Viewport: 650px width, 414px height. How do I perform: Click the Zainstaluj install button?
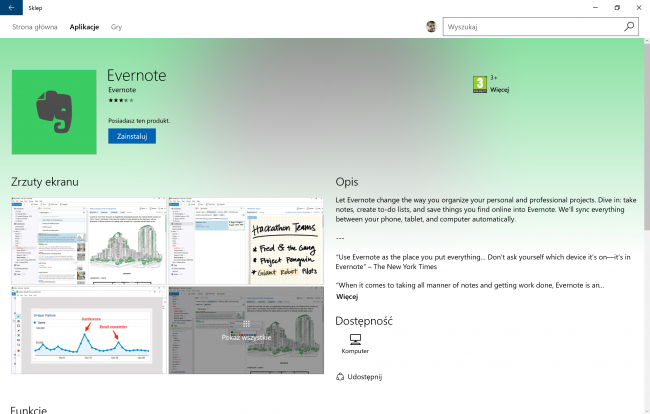coord(132,136)
